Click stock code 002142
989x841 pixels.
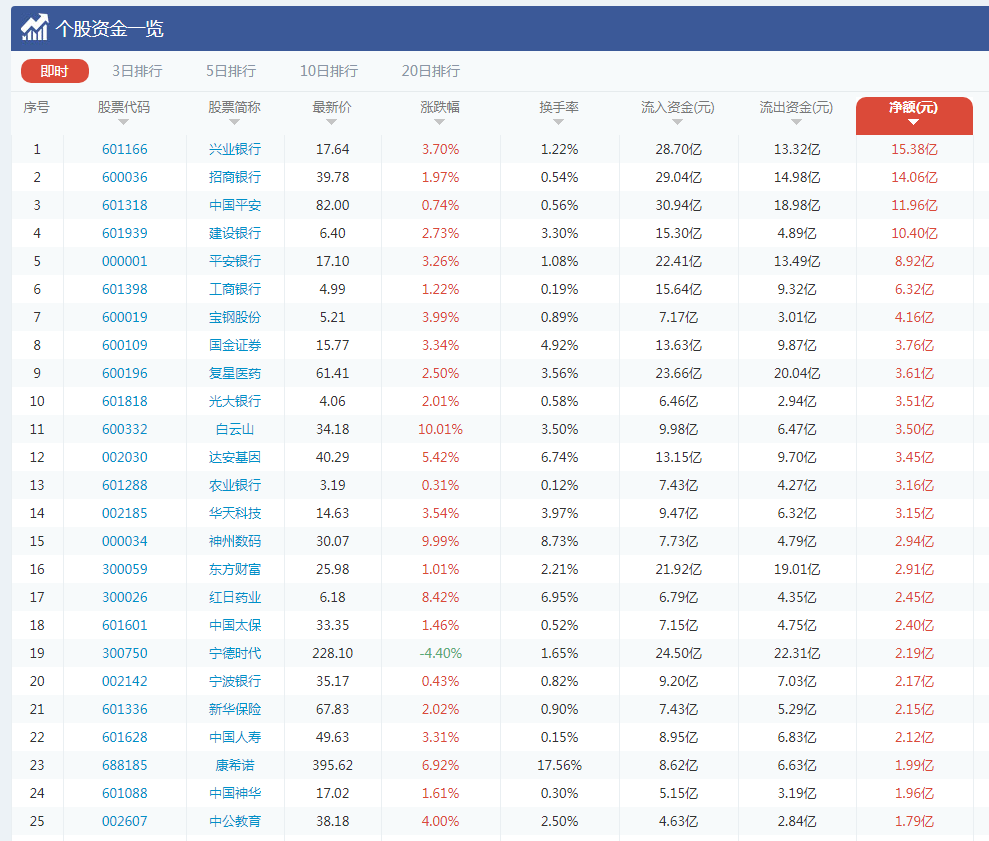tap(125, 681)
